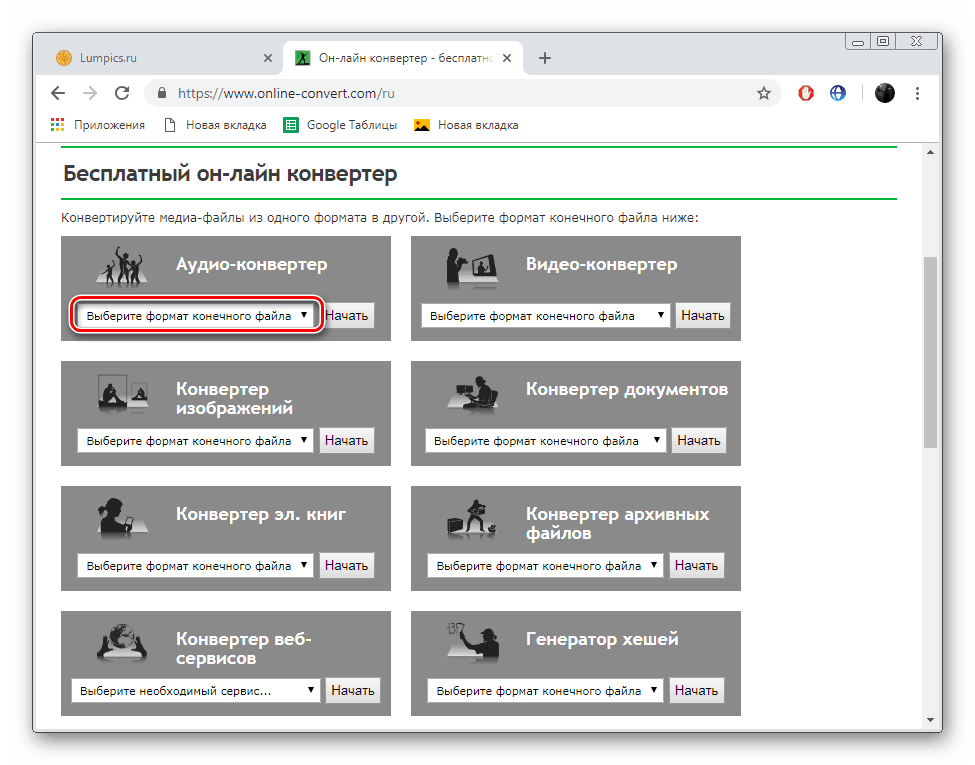This screenshot has height=765, width=975.
Task: Click the page reload icon
Action: click(x=122, y=92)
